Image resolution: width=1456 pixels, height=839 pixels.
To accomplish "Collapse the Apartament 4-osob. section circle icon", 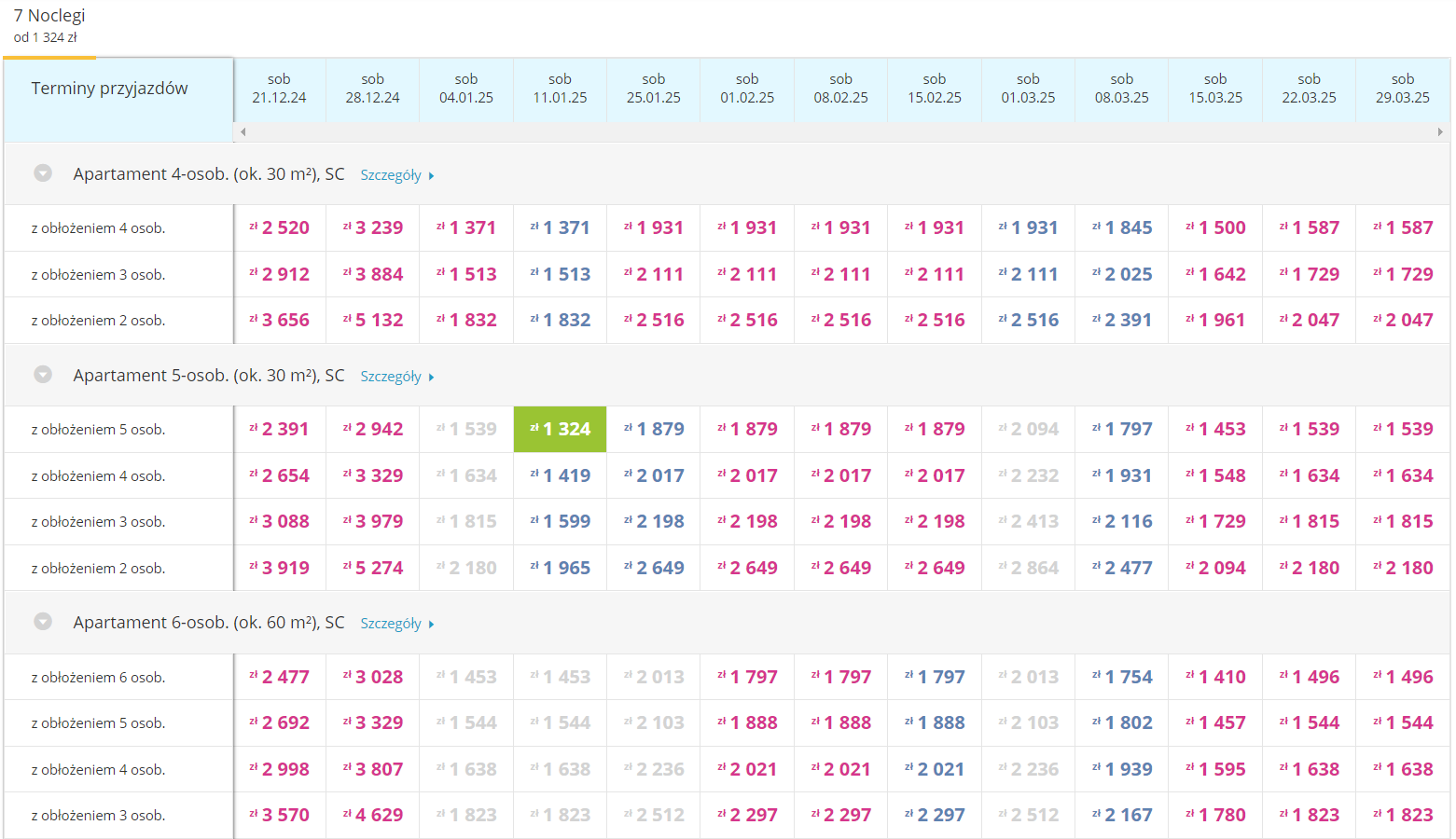I will click(x=43, y=173).
